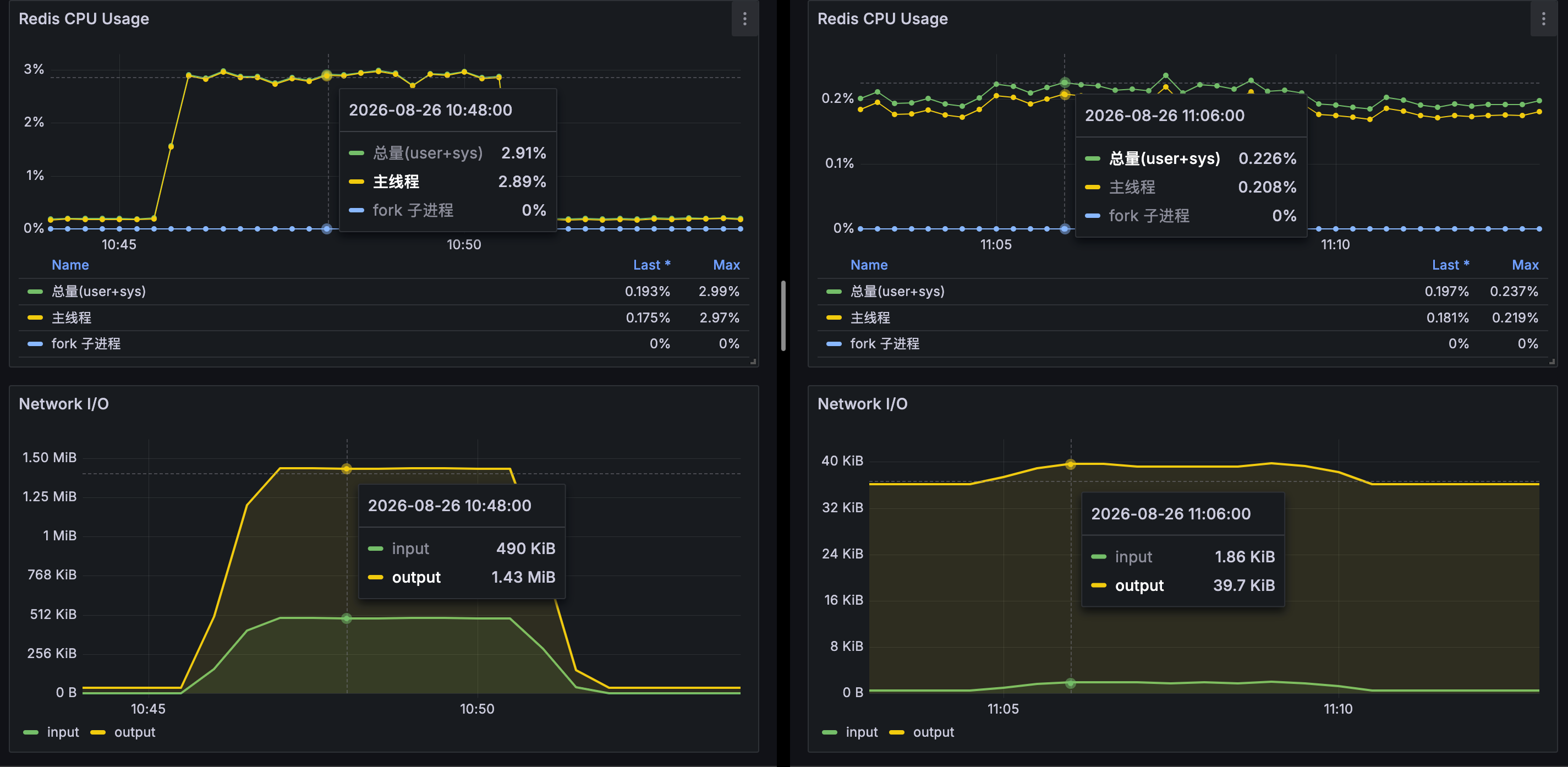Click the 1.43 MiB output tooltip value

523,577
